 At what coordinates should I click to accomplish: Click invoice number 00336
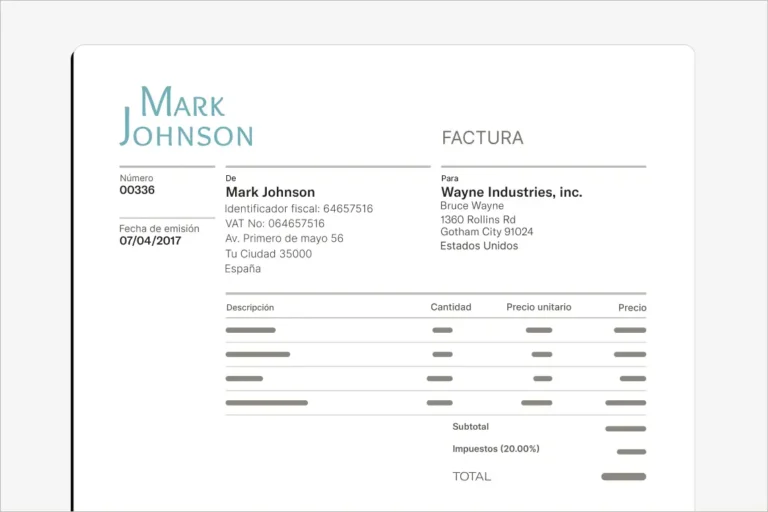click(137, 190)
